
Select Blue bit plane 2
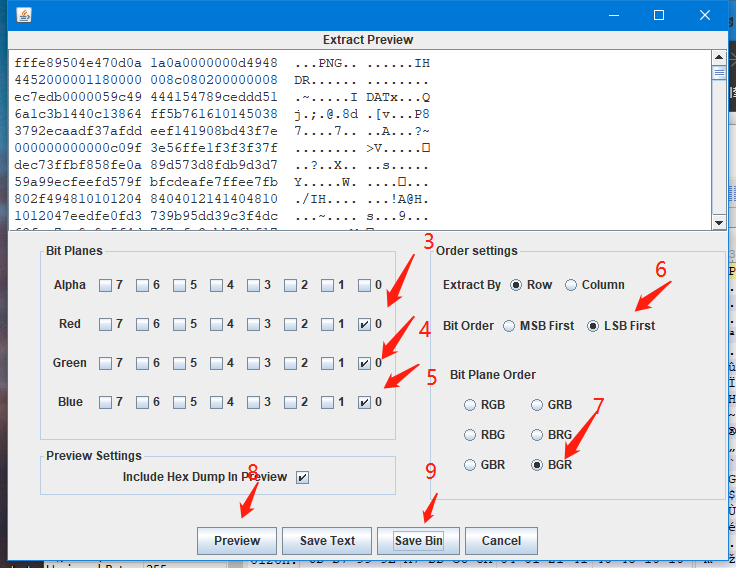coord(291,402)
